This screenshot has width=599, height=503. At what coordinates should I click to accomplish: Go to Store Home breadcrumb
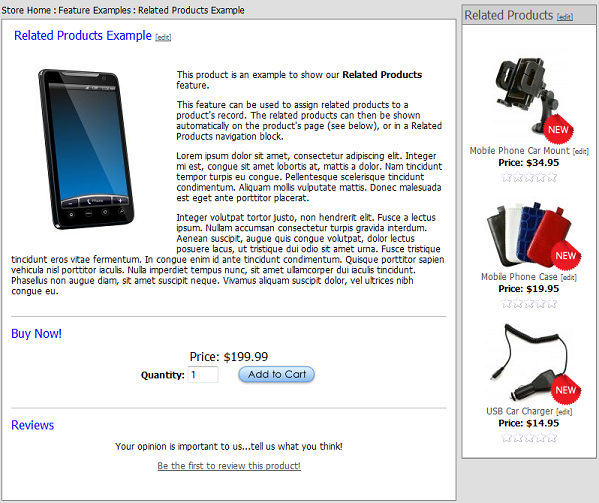pyautogui.click(x=26, y=10)
